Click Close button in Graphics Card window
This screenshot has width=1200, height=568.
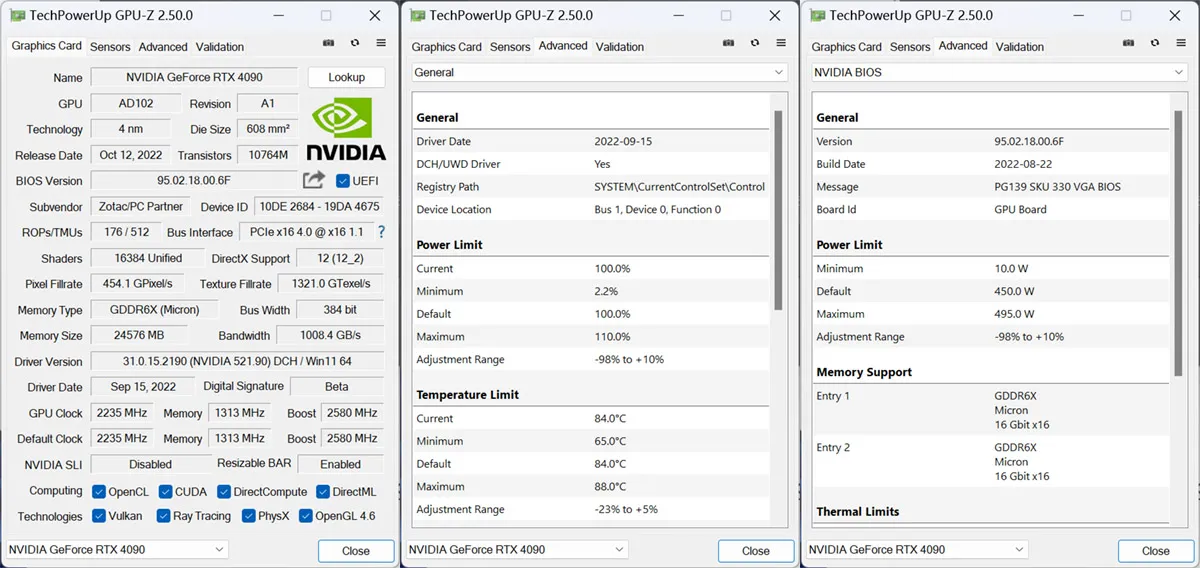(356, 551)
